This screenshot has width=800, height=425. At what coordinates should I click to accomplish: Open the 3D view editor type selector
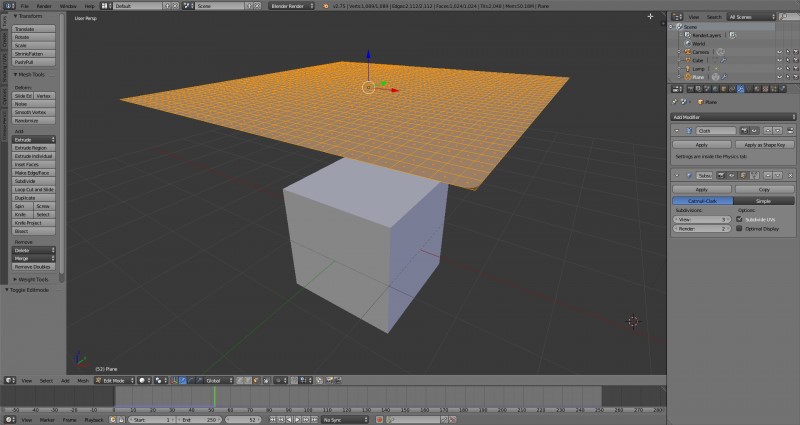point(10,381)
